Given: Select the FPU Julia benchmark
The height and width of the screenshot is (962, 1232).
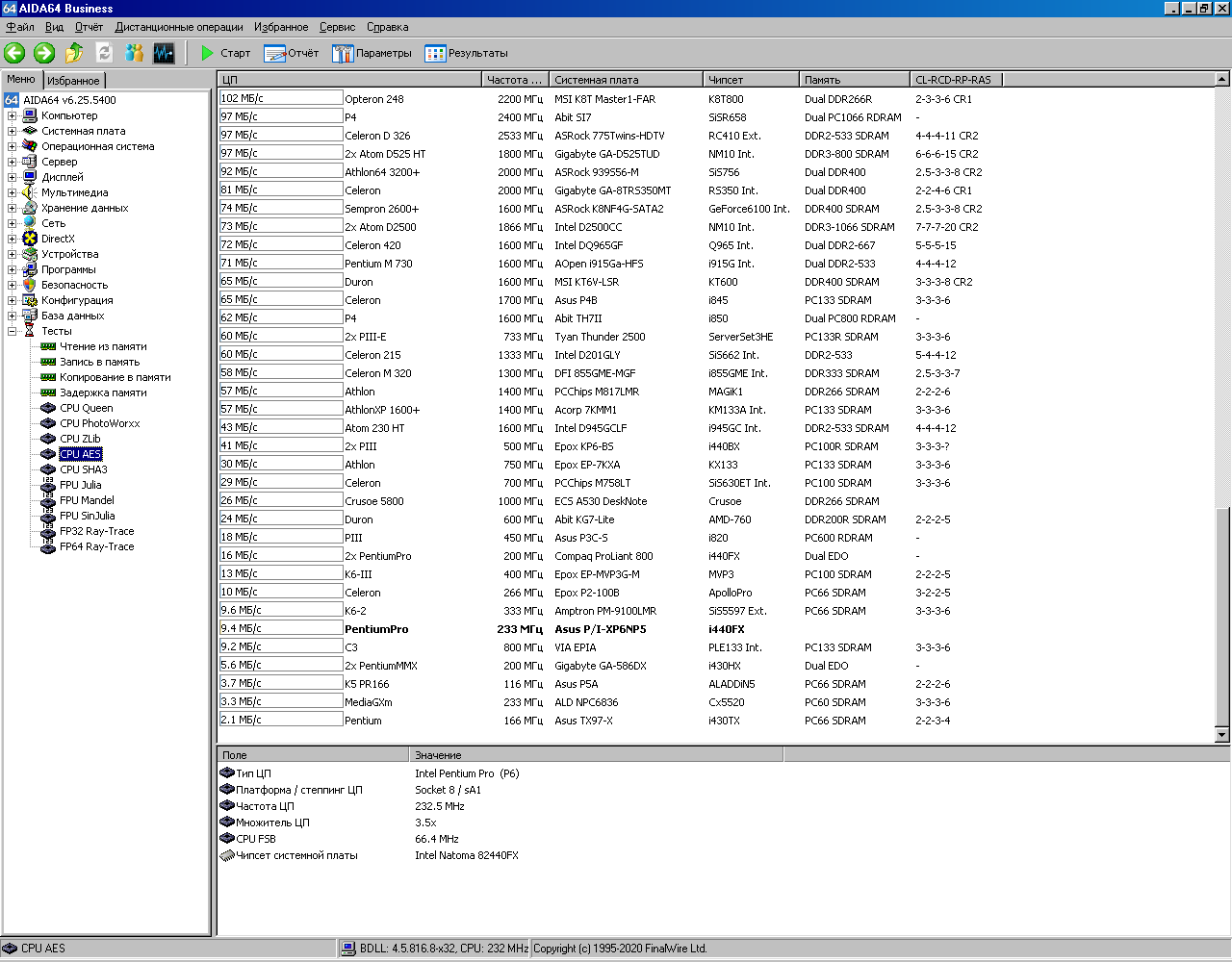Looking at the screenshot, I should coord(80,485).
